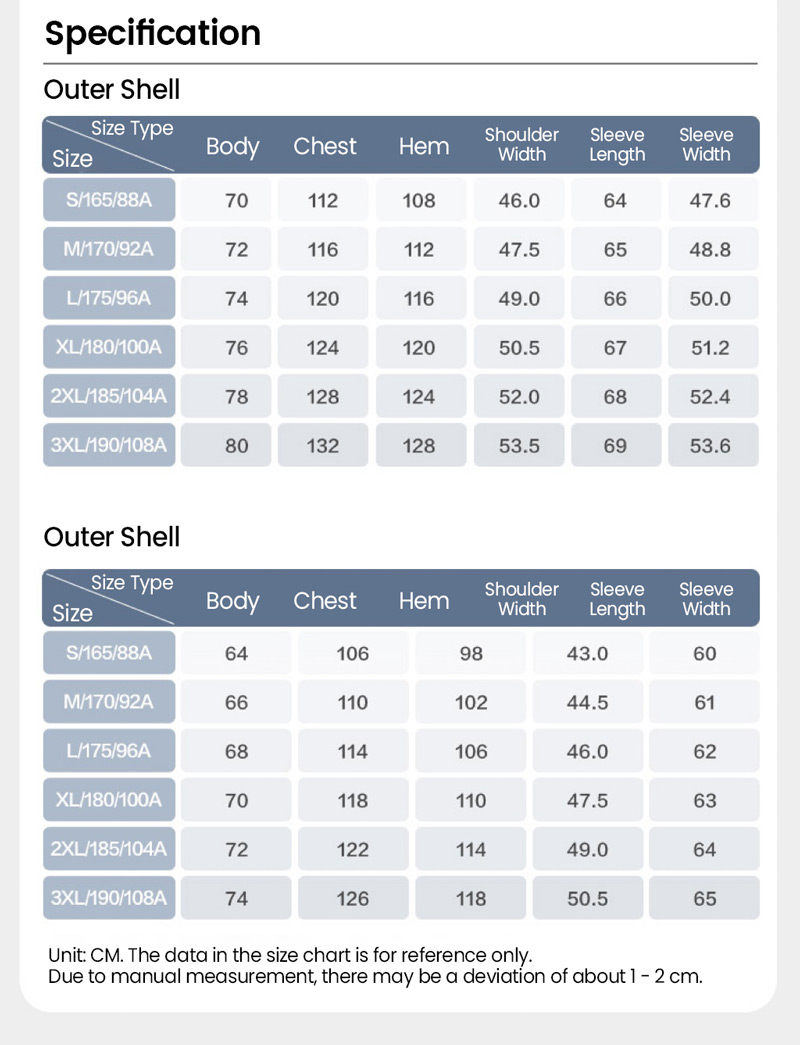800x1045 pixels.
Task: Click the 80 body length cell
Action: (237, 446)
